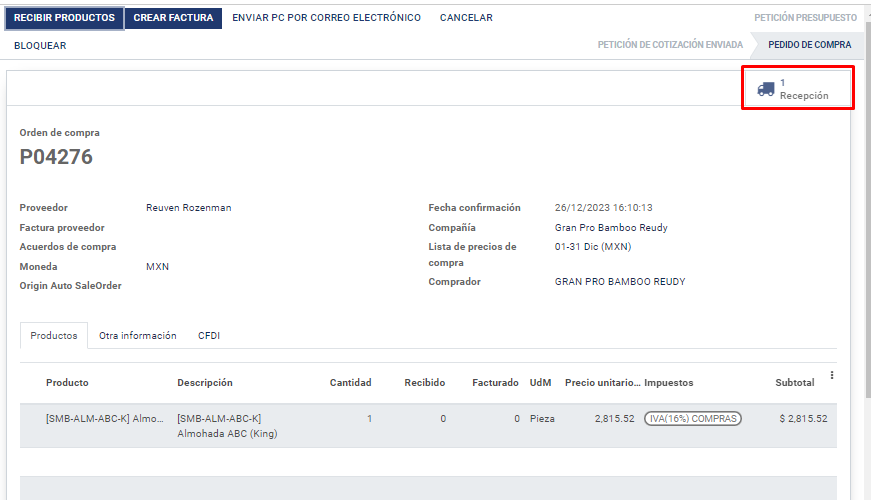The width and height of the screenshot is (871, 500).
Task: Select product [SMB-ALM-ABC-K] Almo... cell
Action: (x=104, y=419)
